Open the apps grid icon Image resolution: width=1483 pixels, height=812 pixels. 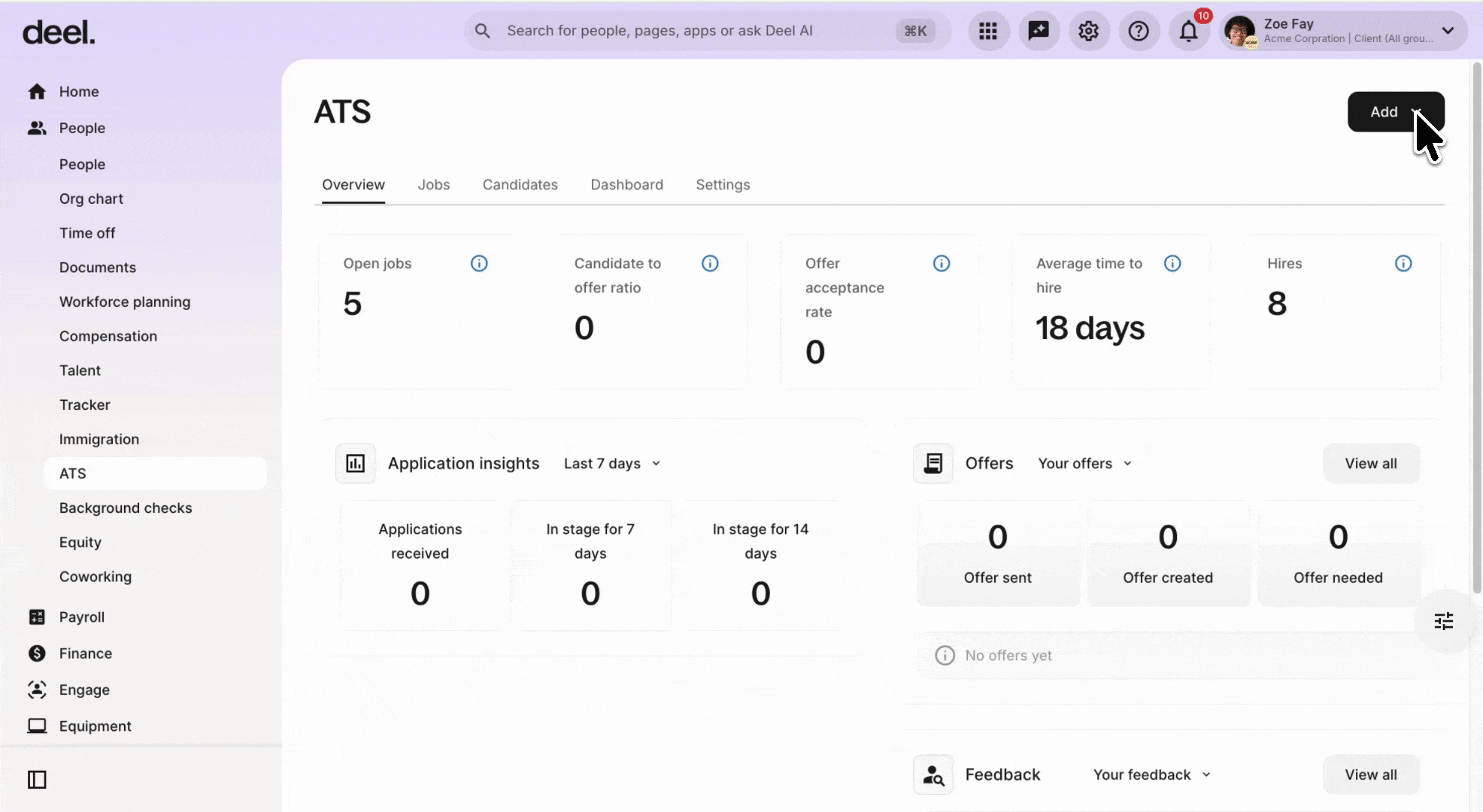tap(987, 31)
